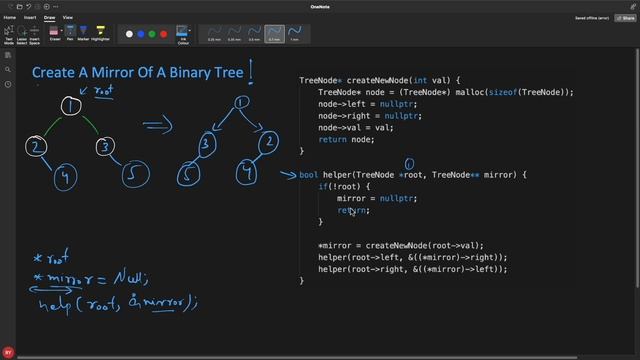Image resolution: width=640 pixels, height=360 pixels.
Task: Click the pen icon at top right corner
Action: [x=633, y=7]
